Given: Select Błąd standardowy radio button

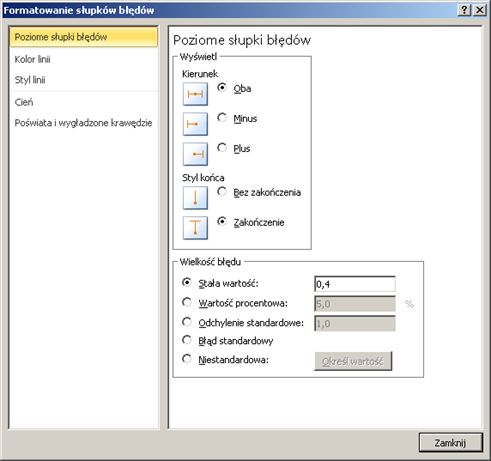Looking at the screenshot, I should [x=187, y=340].
